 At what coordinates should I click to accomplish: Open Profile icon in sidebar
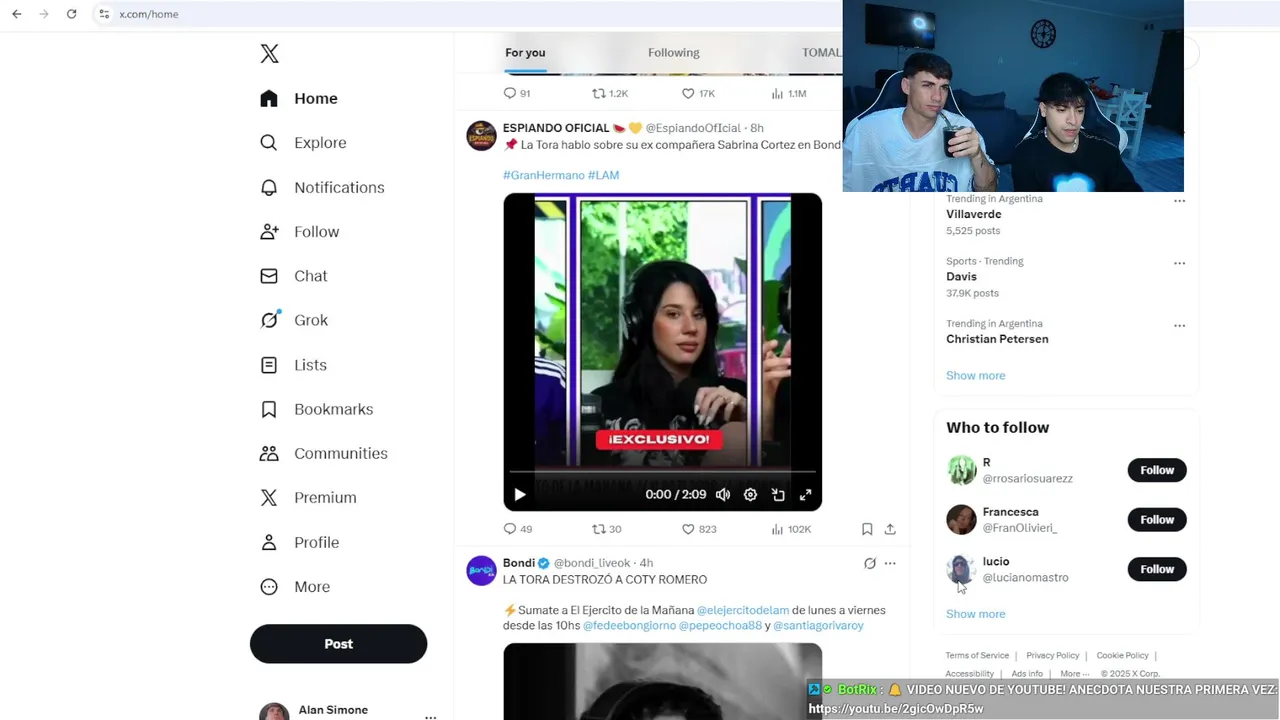point(269,542)
